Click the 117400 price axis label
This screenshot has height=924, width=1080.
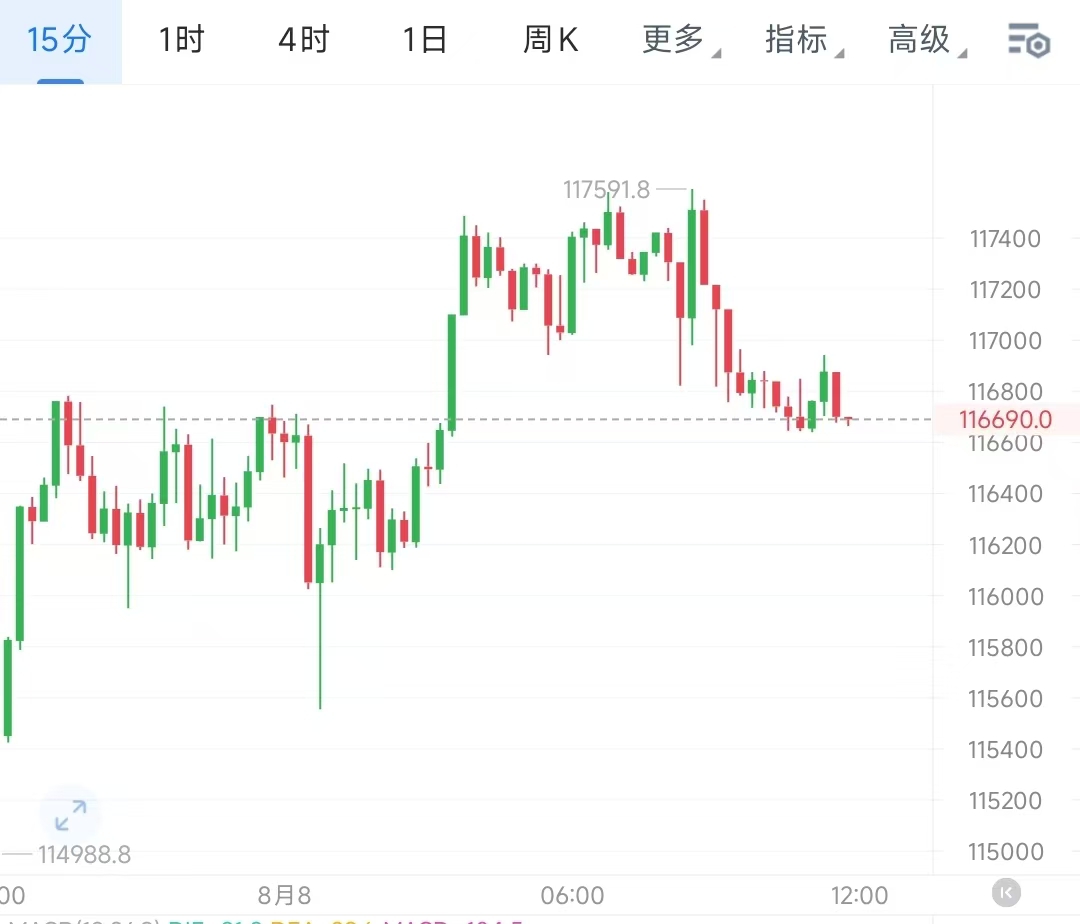(x=1004, y=239)
